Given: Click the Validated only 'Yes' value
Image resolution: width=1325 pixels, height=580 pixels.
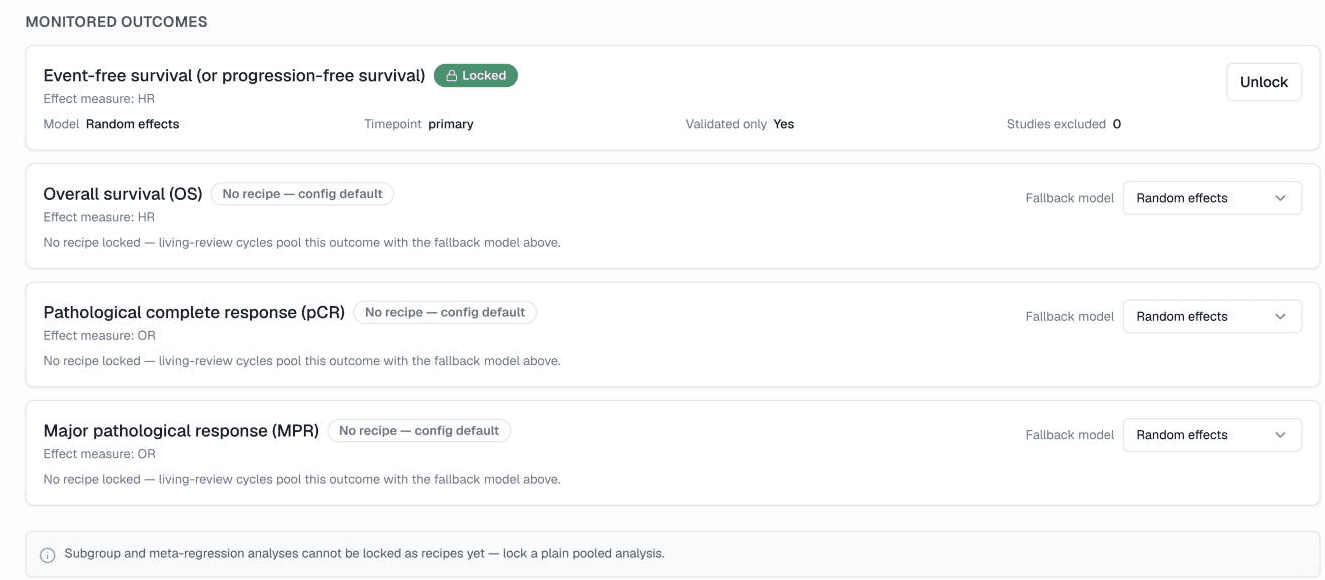Looking at the screenshot, I should click(x=784, y=124).
